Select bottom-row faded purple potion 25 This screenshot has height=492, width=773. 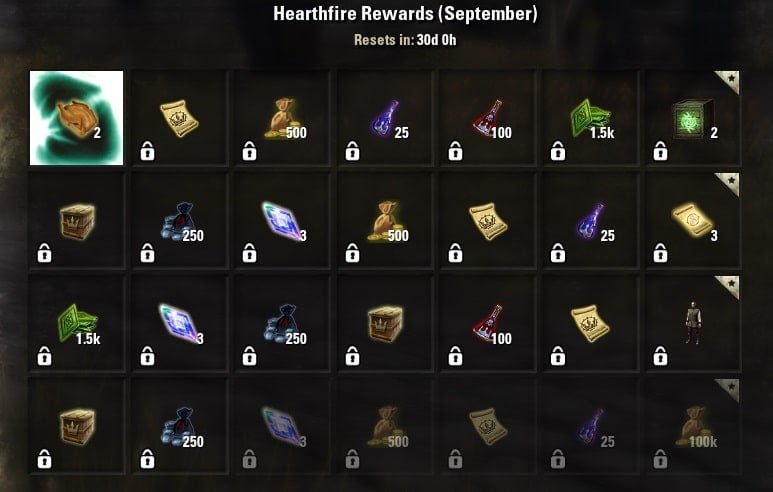590,427
